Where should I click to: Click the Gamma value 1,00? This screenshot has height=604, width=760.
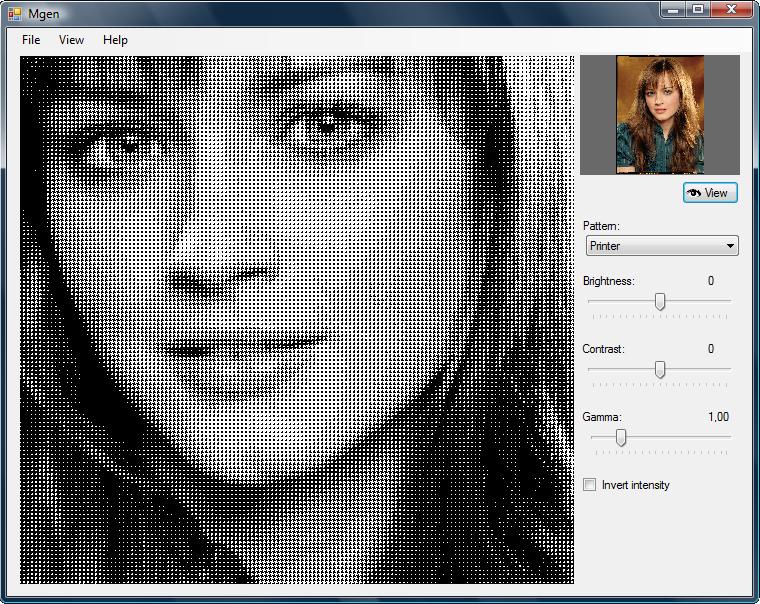point(718,417)
